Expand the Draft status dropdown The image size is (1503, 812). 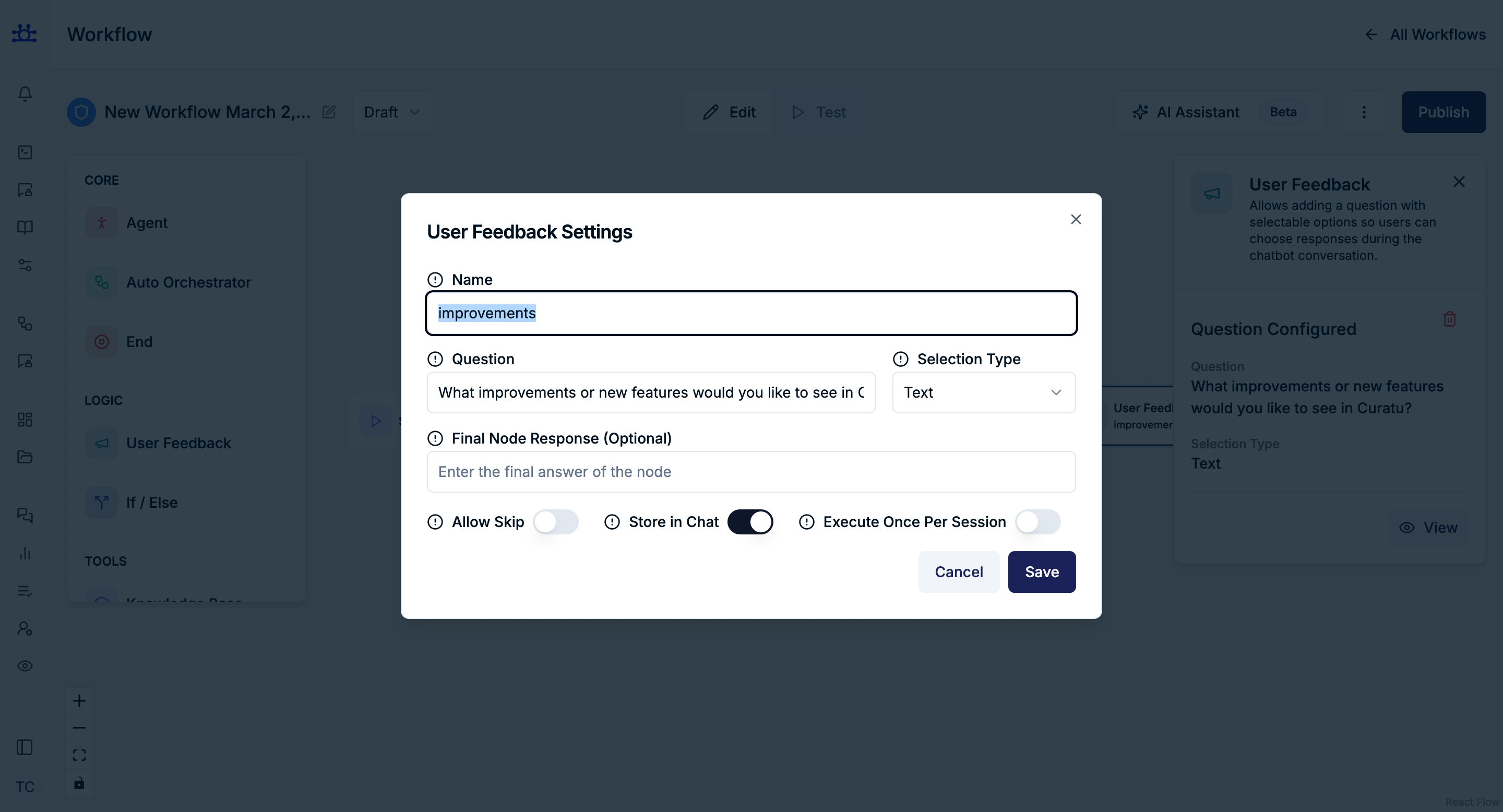[x=392, y=112]
